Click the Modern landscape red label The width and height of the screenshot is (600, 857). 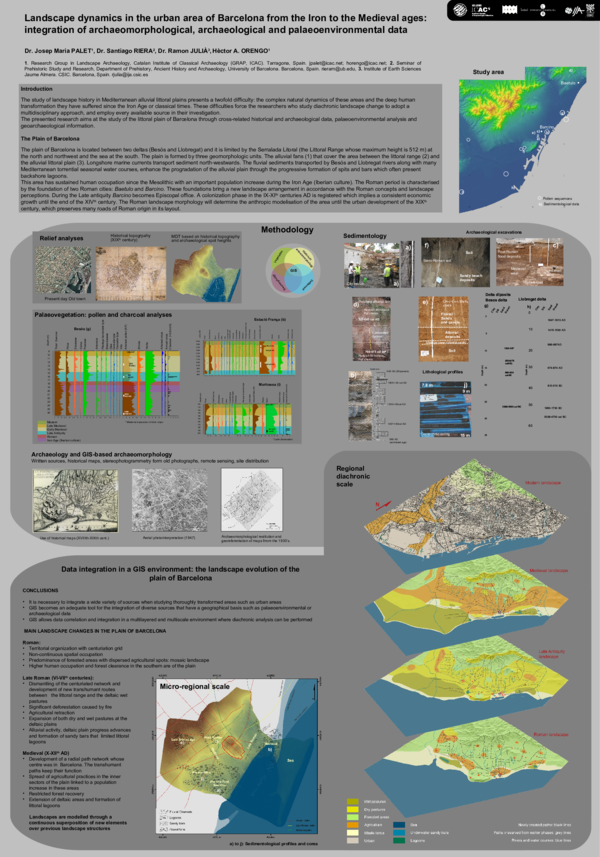point(543,483)
